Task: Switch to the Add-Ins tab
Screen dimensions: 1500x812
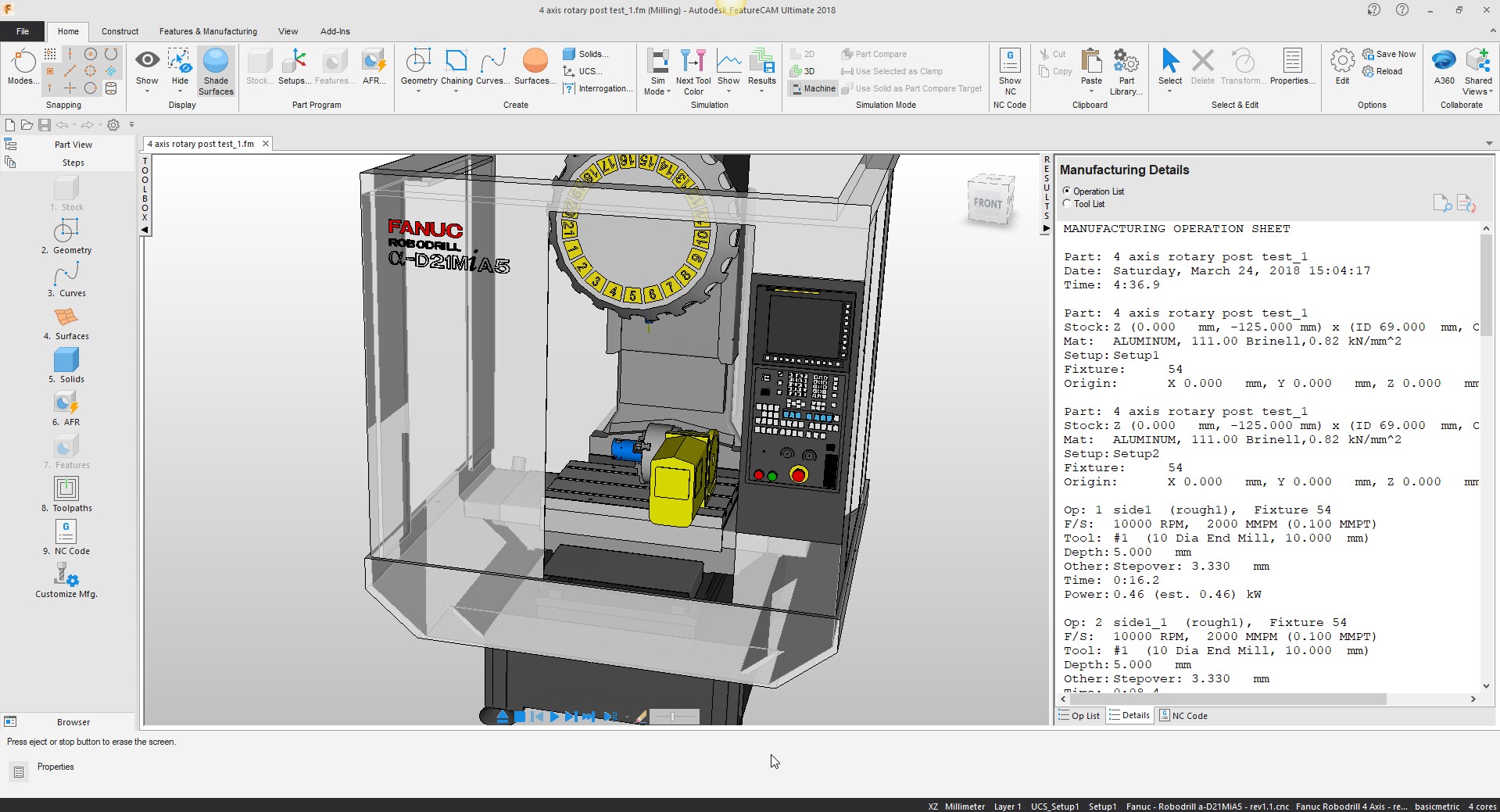Action: point(335,31)
